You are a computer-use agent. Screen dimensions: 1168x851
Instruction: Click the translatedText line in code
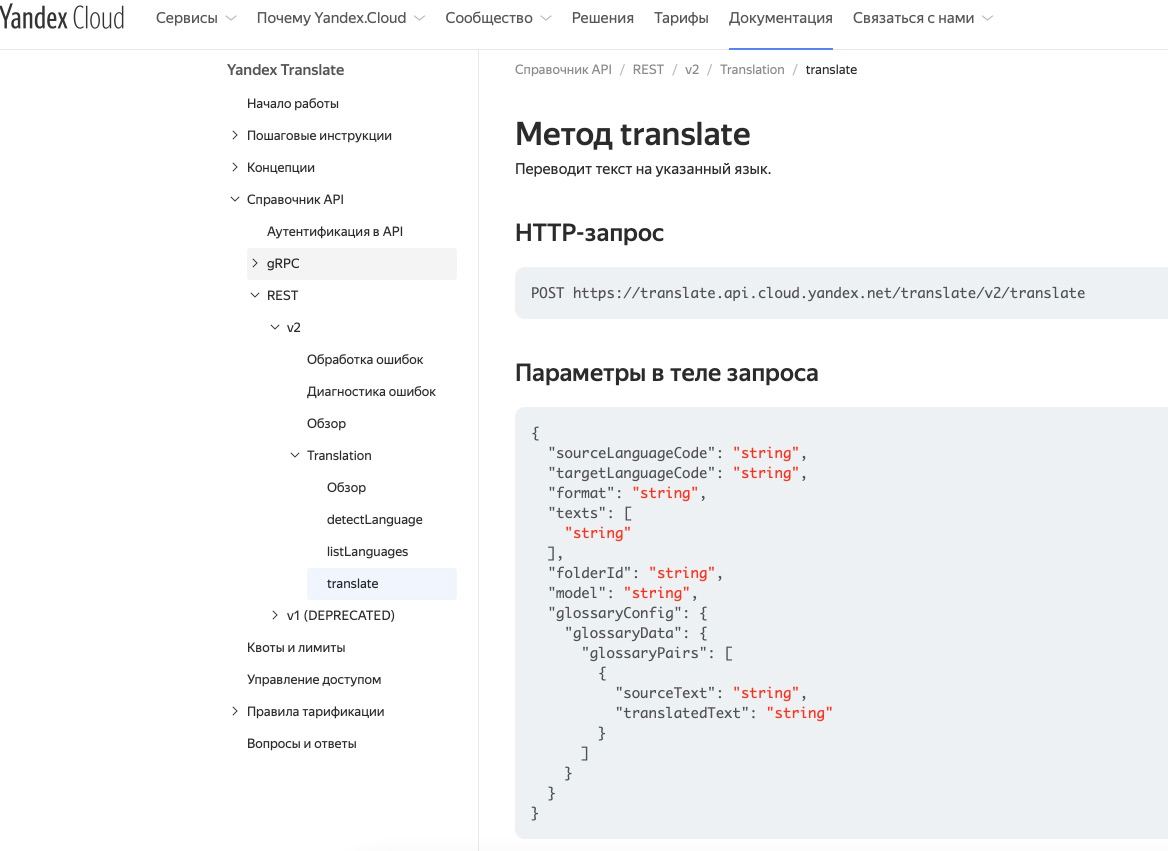click(723, 713)
